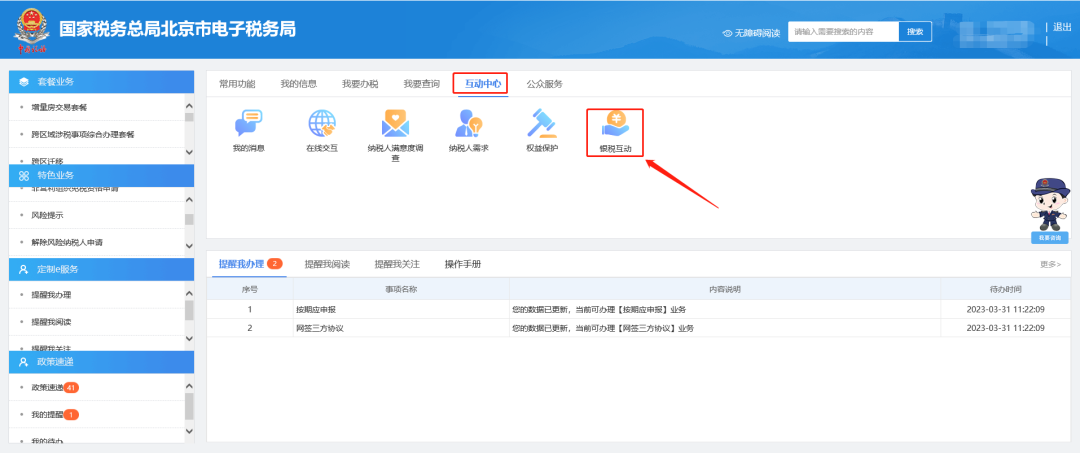Open 解除风险纳税人申请 in sidebar
1080x453 pixels.
(x=68, y=242)
